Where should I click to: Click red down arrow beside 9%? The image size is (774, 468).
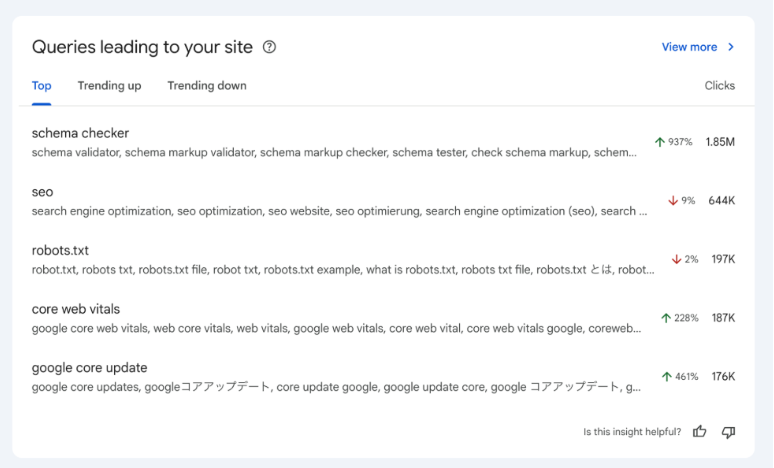673,201
